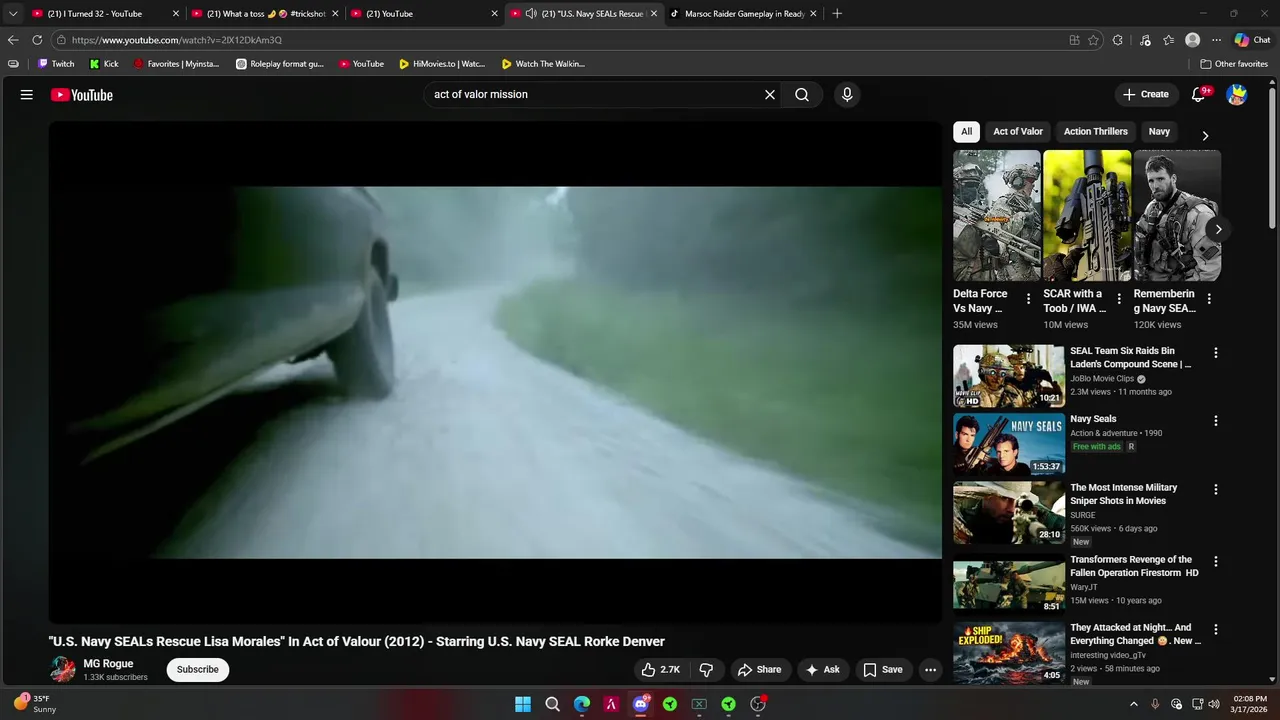Open the Kick bookmark
1280x720 pixels.
(x=104, y=64)
